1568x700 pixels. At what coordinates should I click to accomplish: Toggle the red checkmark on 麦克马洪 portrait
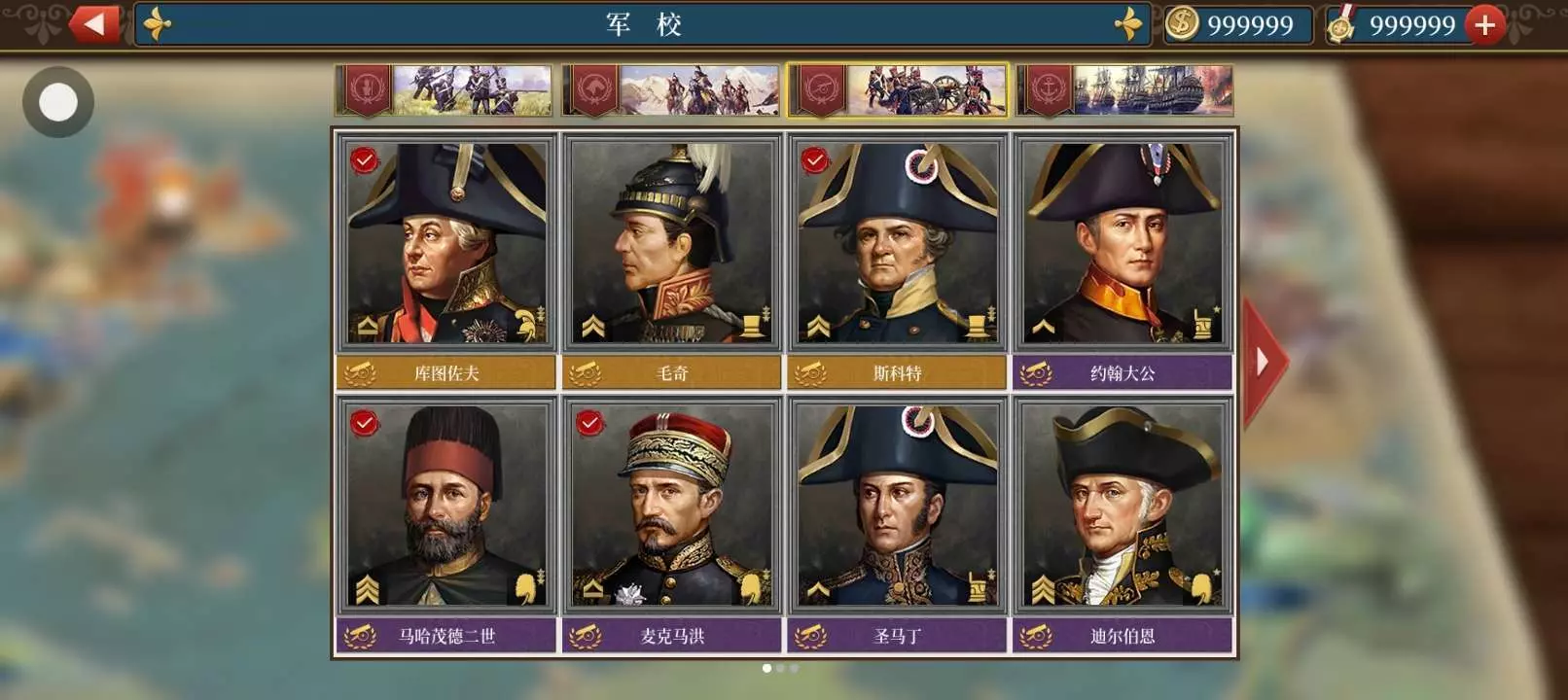pyautogui.click(x=589, y=423)
